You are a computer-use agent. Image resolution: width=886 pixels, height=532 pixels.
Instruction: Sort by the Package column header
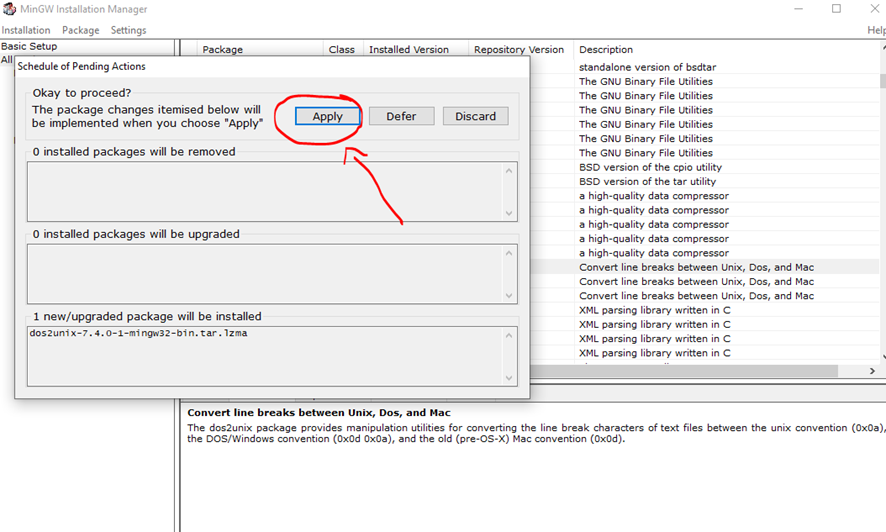click(x=222, y=49)
